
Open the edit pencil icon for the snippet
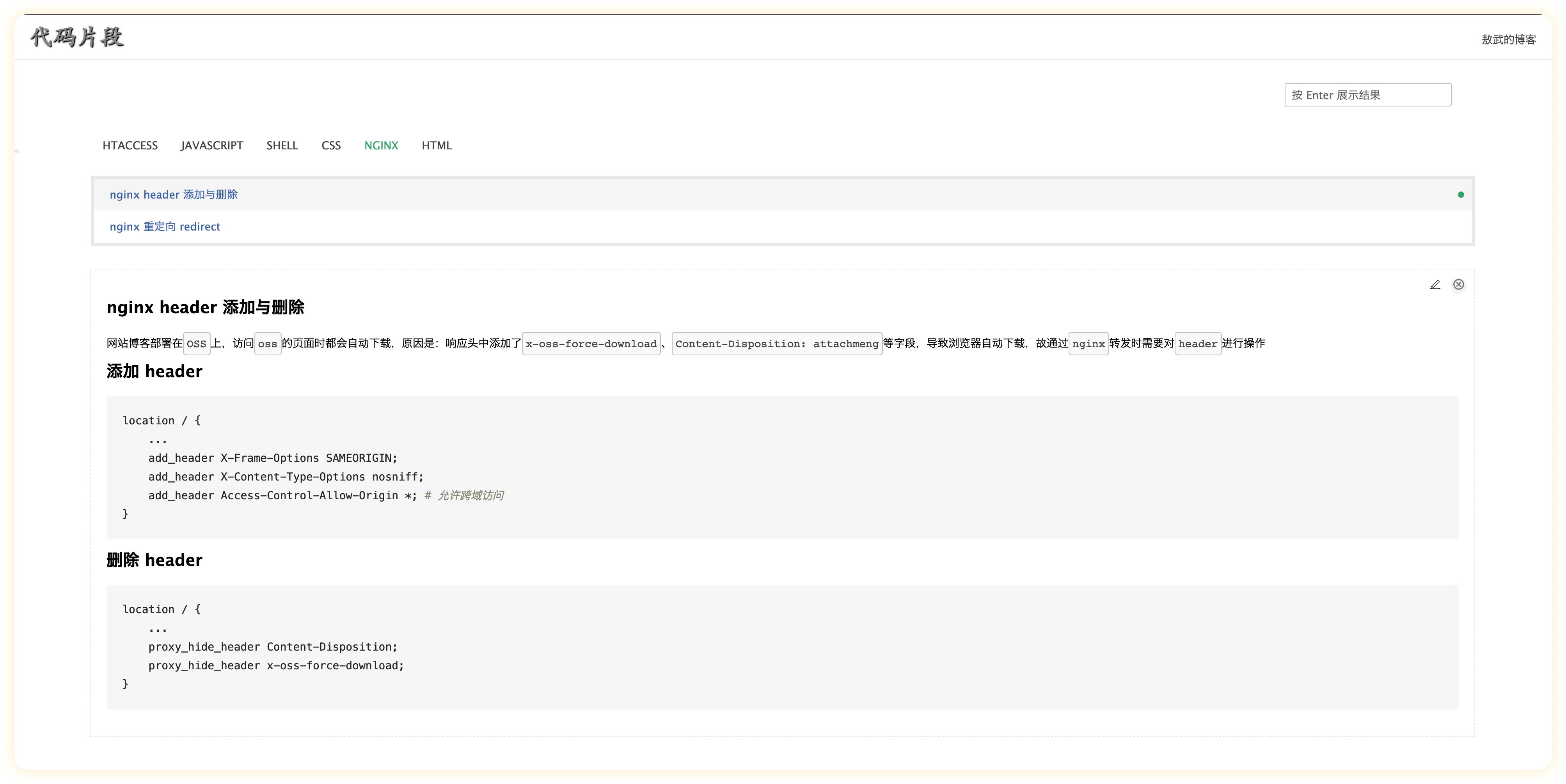(x=1435, y=285)
